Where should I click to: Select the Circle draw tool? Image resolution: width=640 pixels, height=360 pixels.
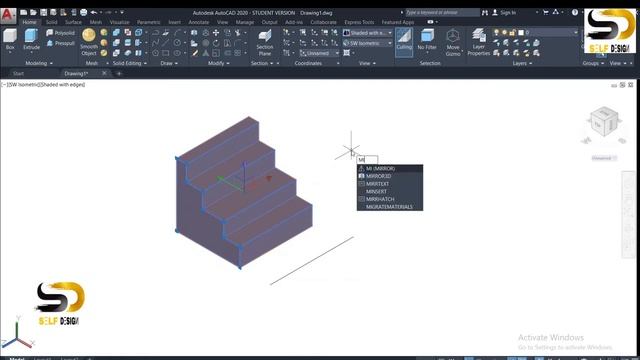177,42
